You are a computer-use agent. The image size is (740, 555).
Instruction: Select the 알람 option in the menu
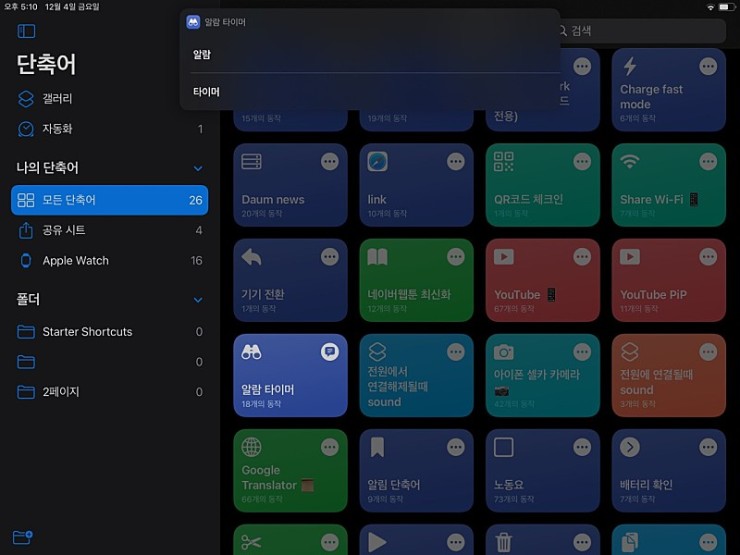click(370, 55)
